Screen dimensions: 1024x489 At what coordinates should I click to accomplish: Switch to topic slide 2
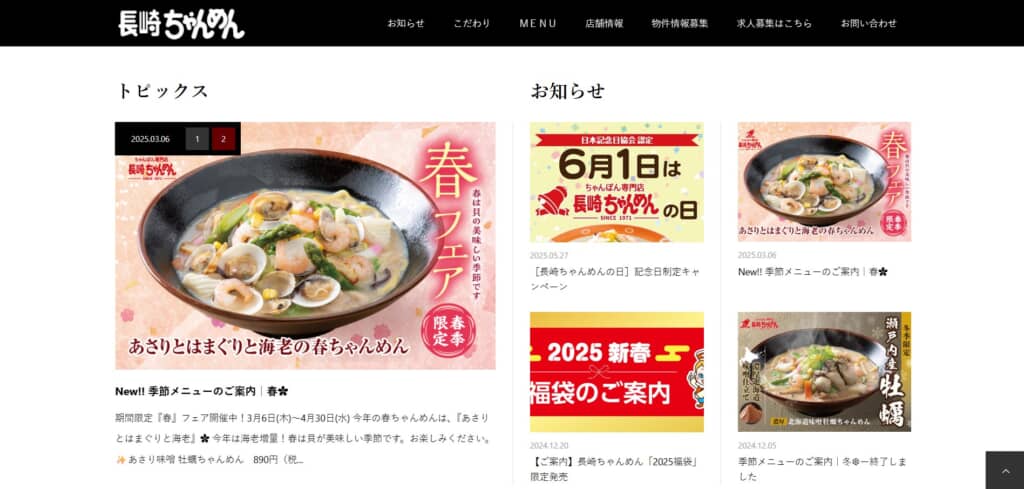pyautogui.click(x=223, y=139)
